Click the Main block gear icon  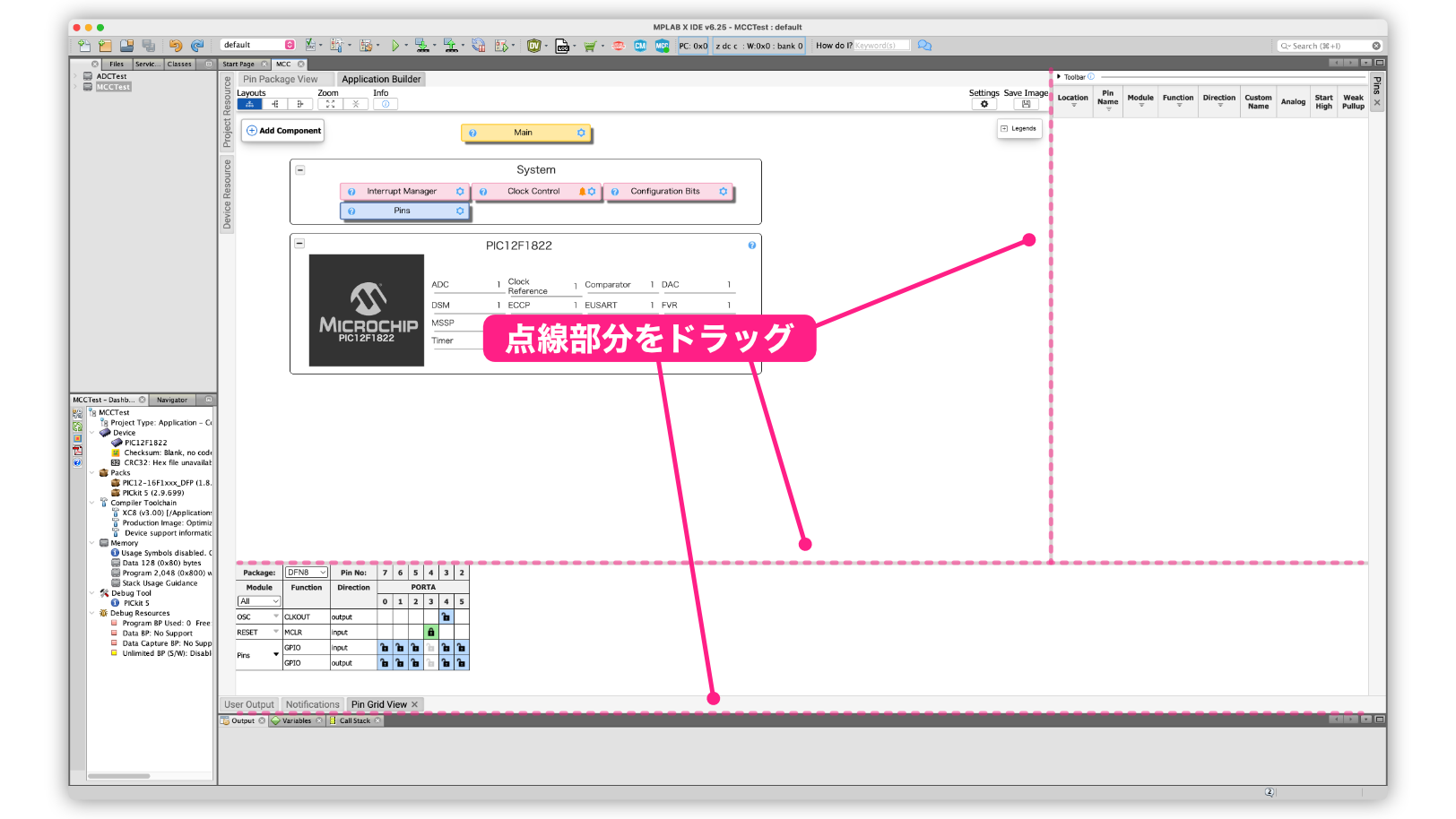pos(581,133)
